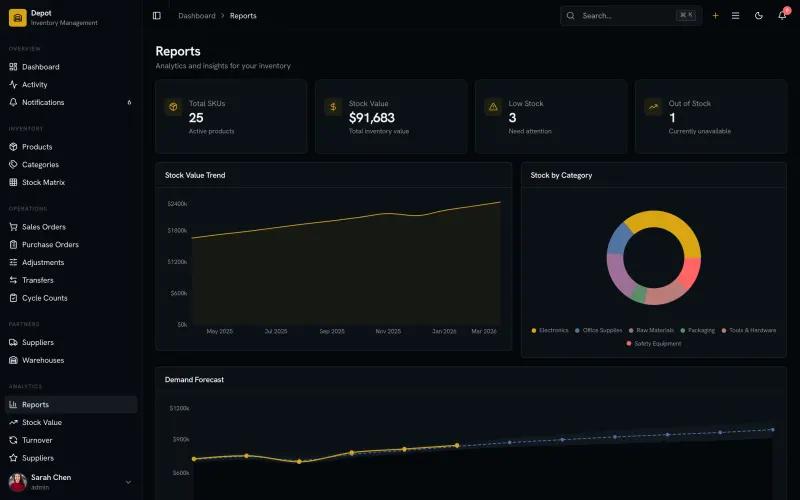Click the Stock by Category heading
This screenshot has width=800, height=500.
coord(561,176)
